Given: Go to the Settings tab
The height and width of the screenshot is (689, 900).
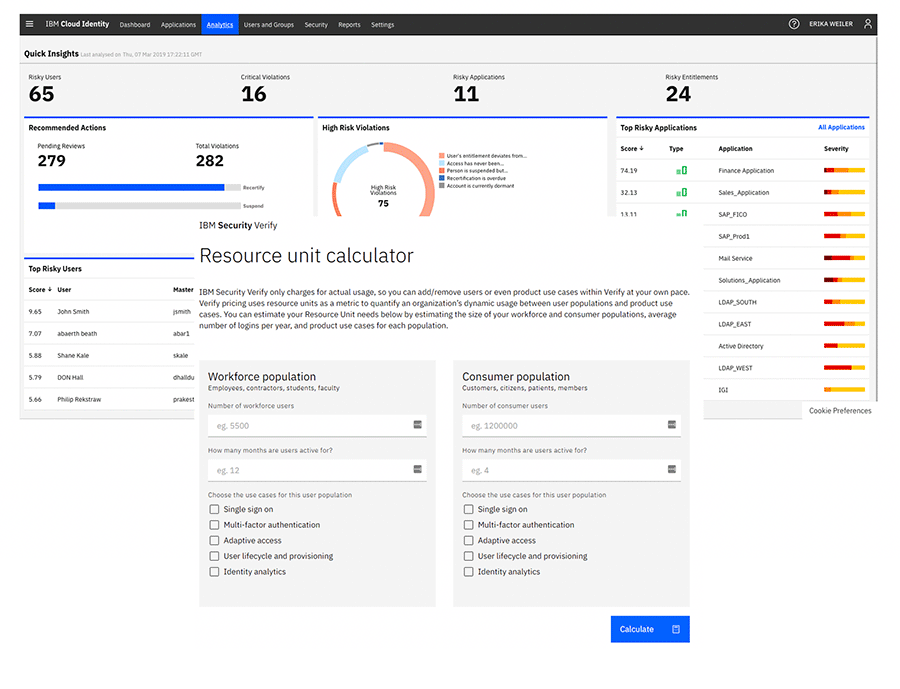Looking at the screenshot, I should pyautogui.click(x=382, y=25).
